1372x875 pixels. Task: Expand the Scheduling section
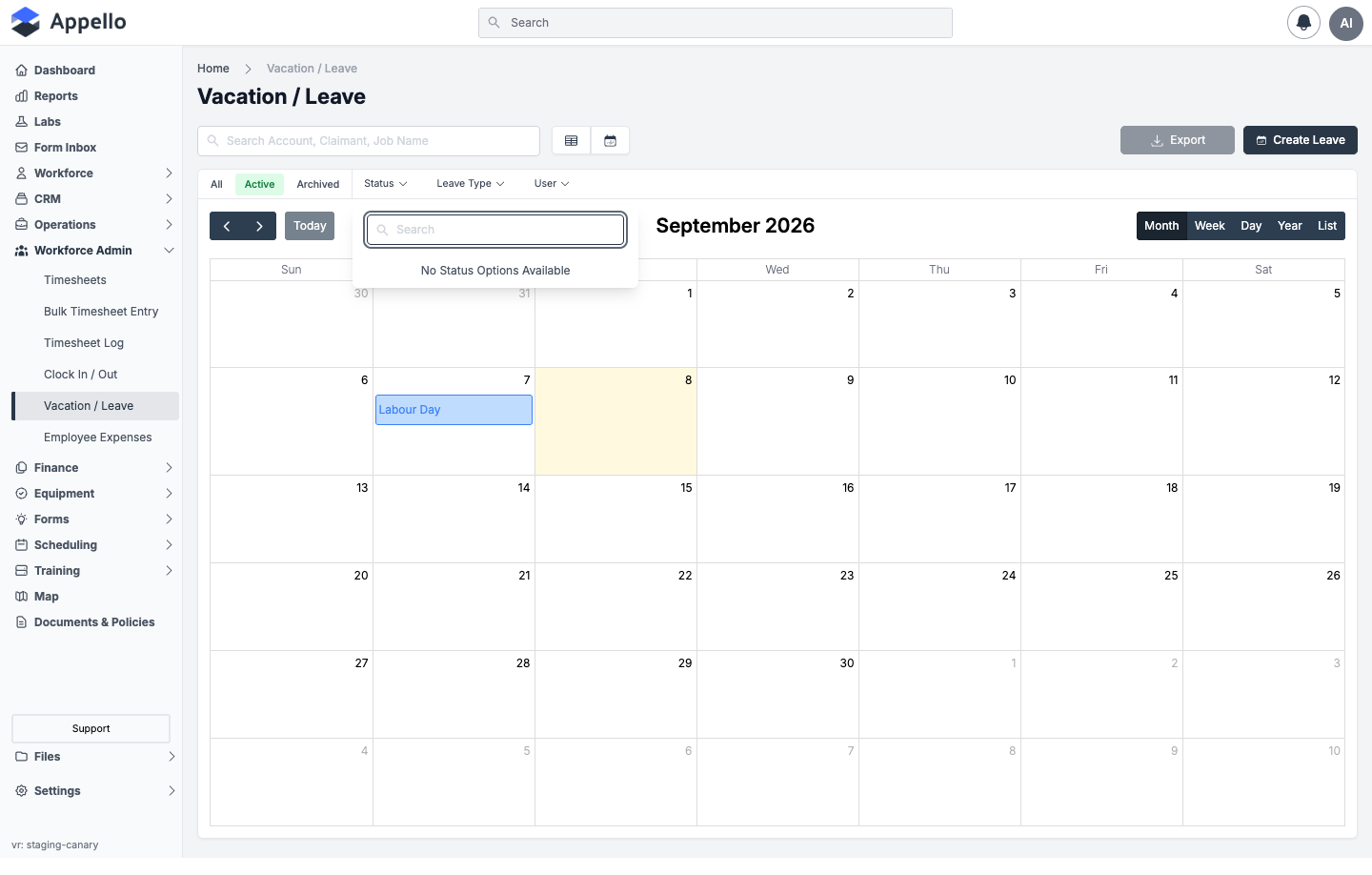pyautogui.click(x=95, y=545)
